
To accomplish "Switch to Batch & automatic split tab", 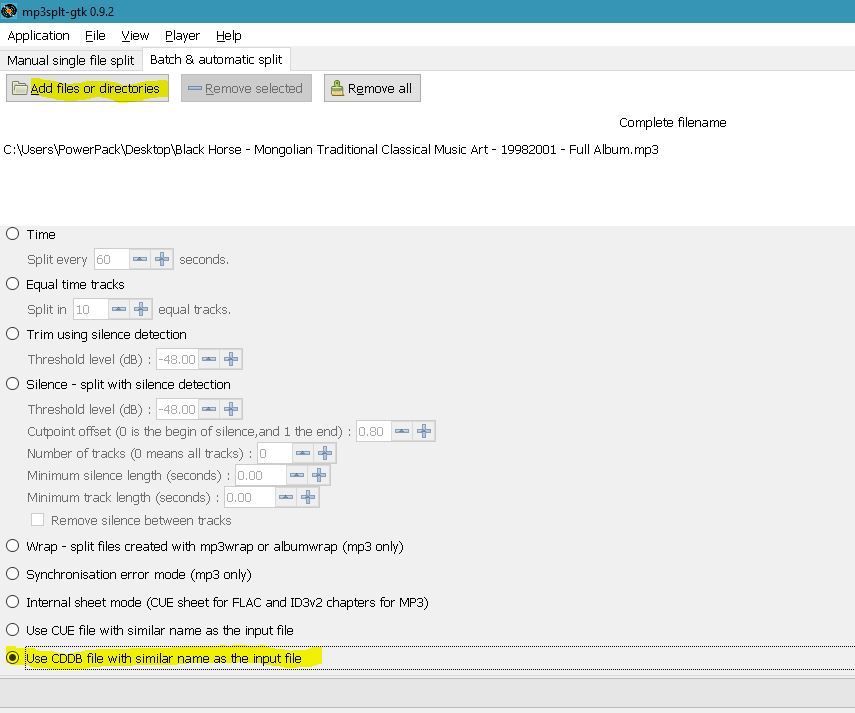I will click(216, 59).
